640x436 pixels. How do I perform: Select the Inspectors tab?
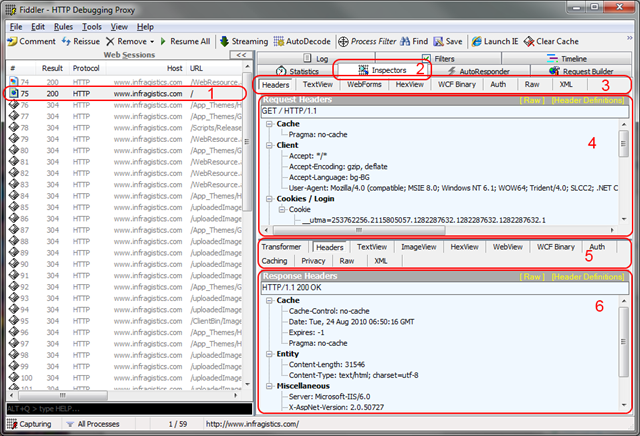(382, 70)
